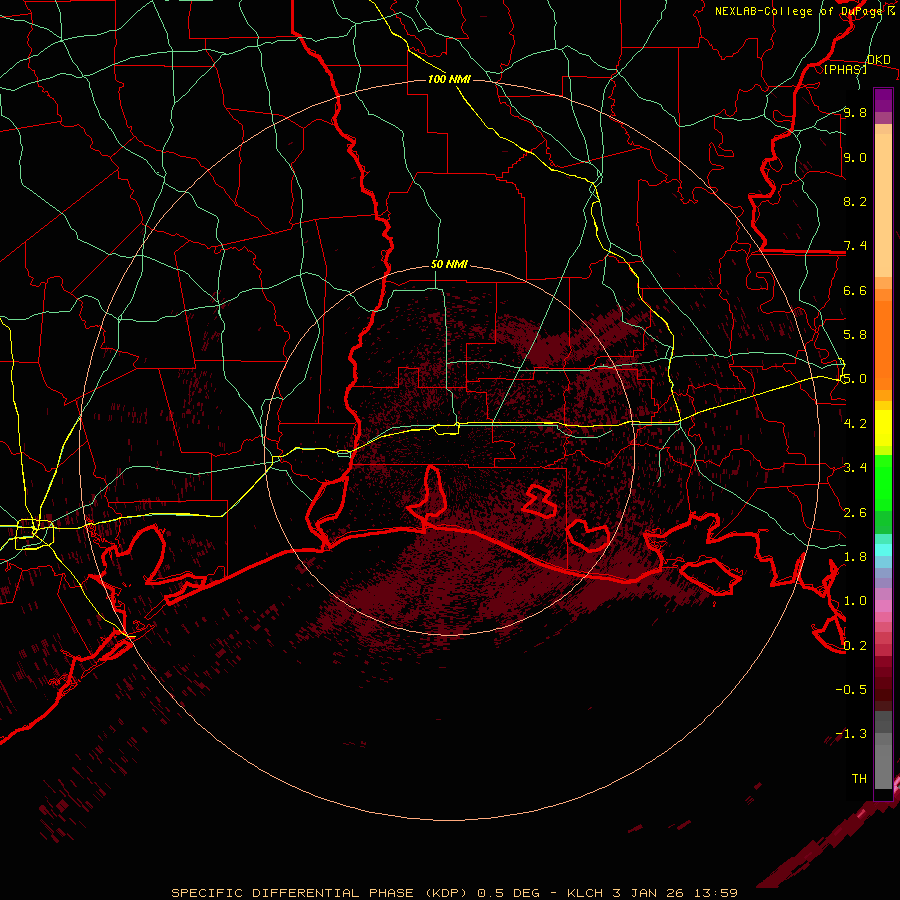Screen dimensions: 900x900
Task: Pick the bright yellow band of the color bar
Action: (x=883, y=428)
